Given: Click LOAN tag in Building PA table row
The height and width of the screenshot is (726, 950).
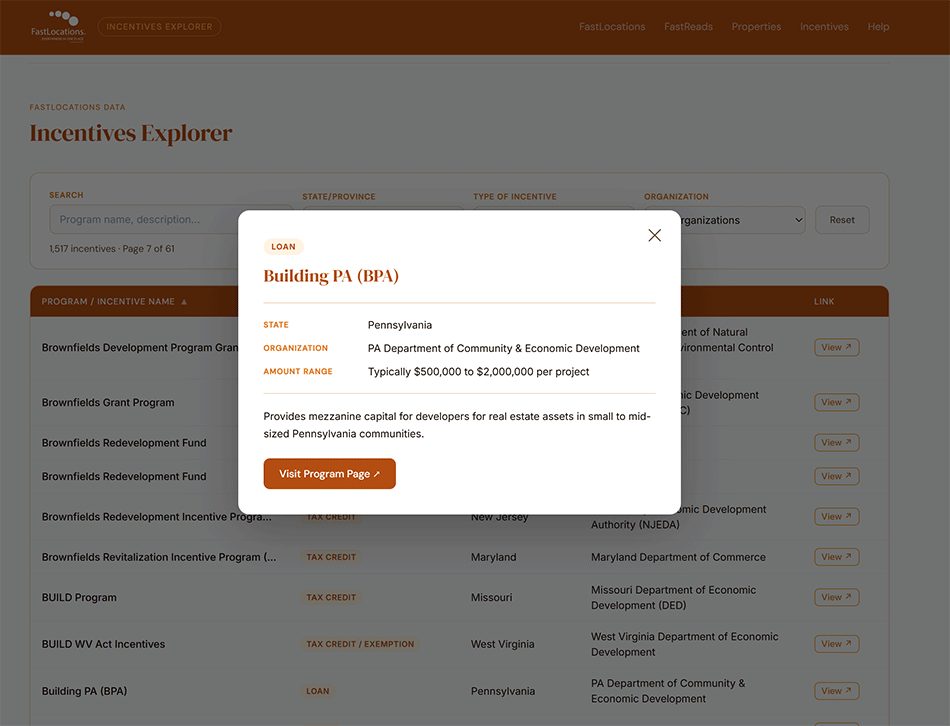Looking at the screenshot, I should tap(317, 691).
